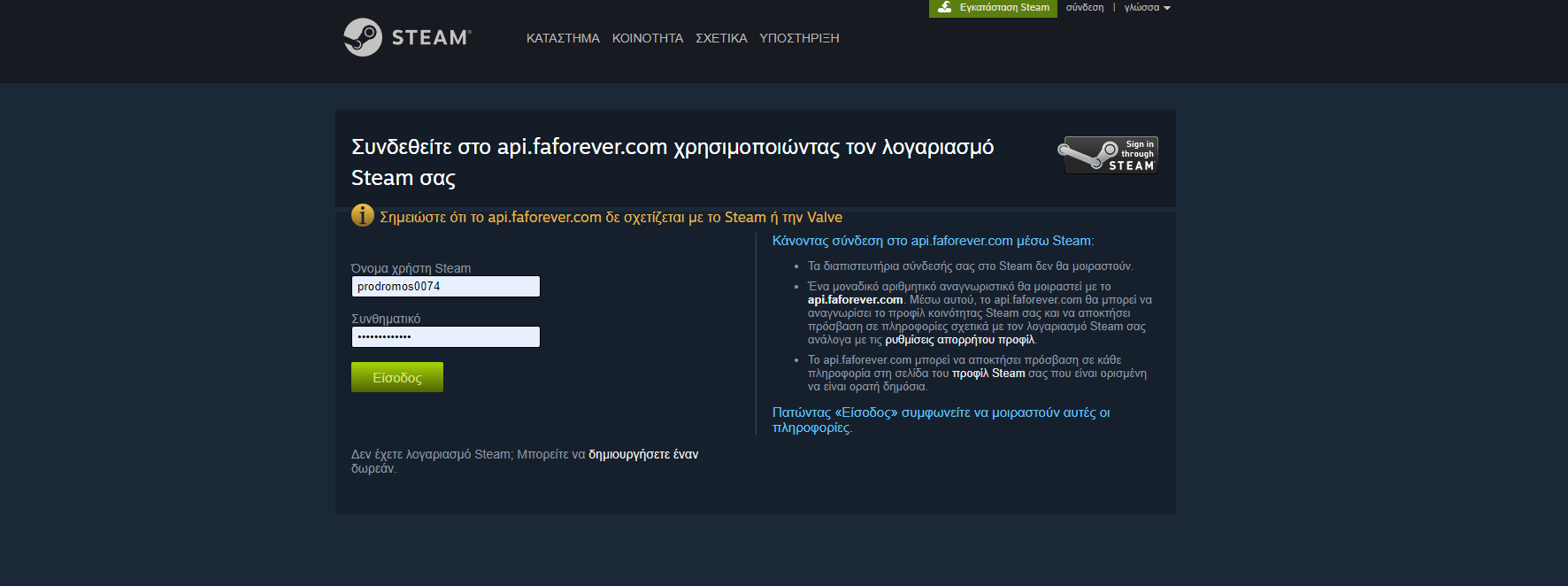Click the Πατώντας «Είσοδος» συμφωνείτε text

pyautogui.click(x=941, y=420)
